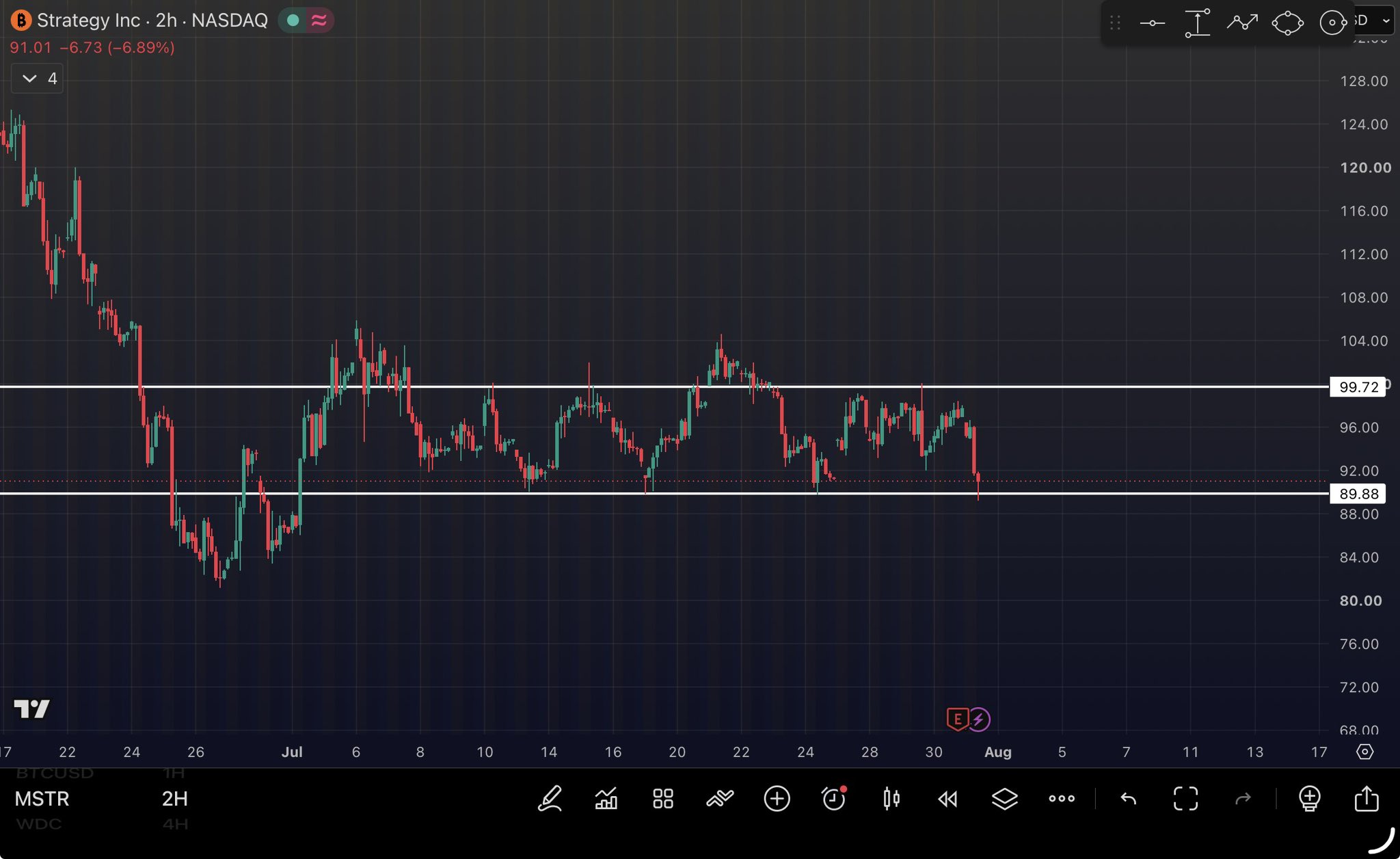The width and height of the screenshot is (1400, 859).
Task: Click the 128.00 price axis label
Action: [x=1364, y=81]
